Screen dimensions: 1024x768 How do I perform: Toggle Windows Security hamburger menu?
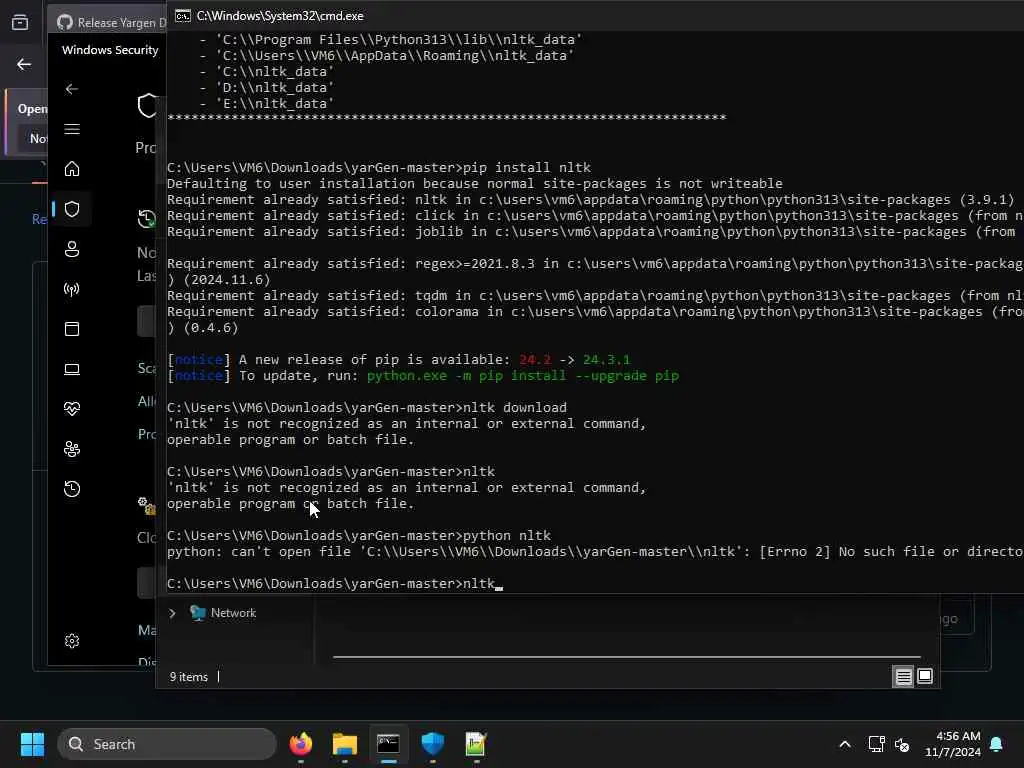pos(72,129)
